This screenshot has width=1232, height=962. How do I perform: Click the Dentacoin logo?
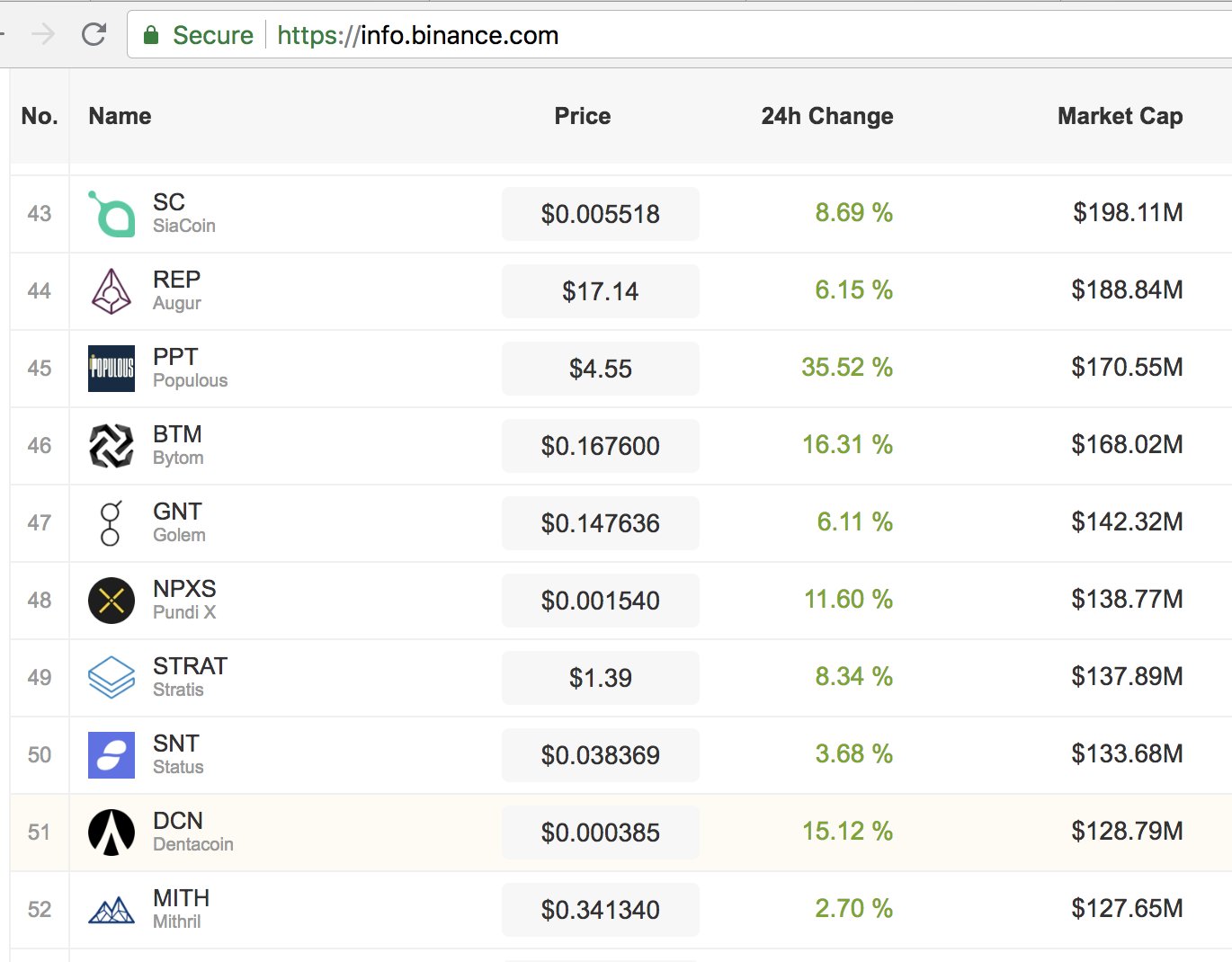(x=110, y=832)
